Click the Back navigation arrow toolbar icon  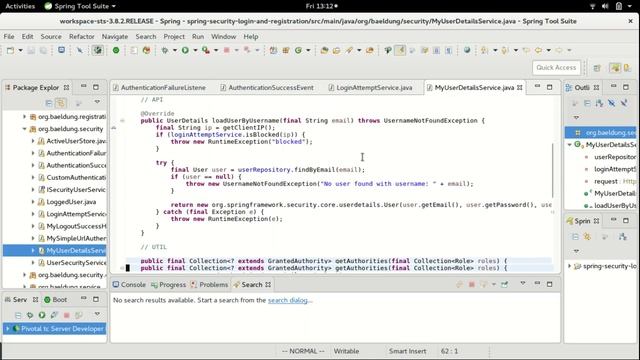538,50
